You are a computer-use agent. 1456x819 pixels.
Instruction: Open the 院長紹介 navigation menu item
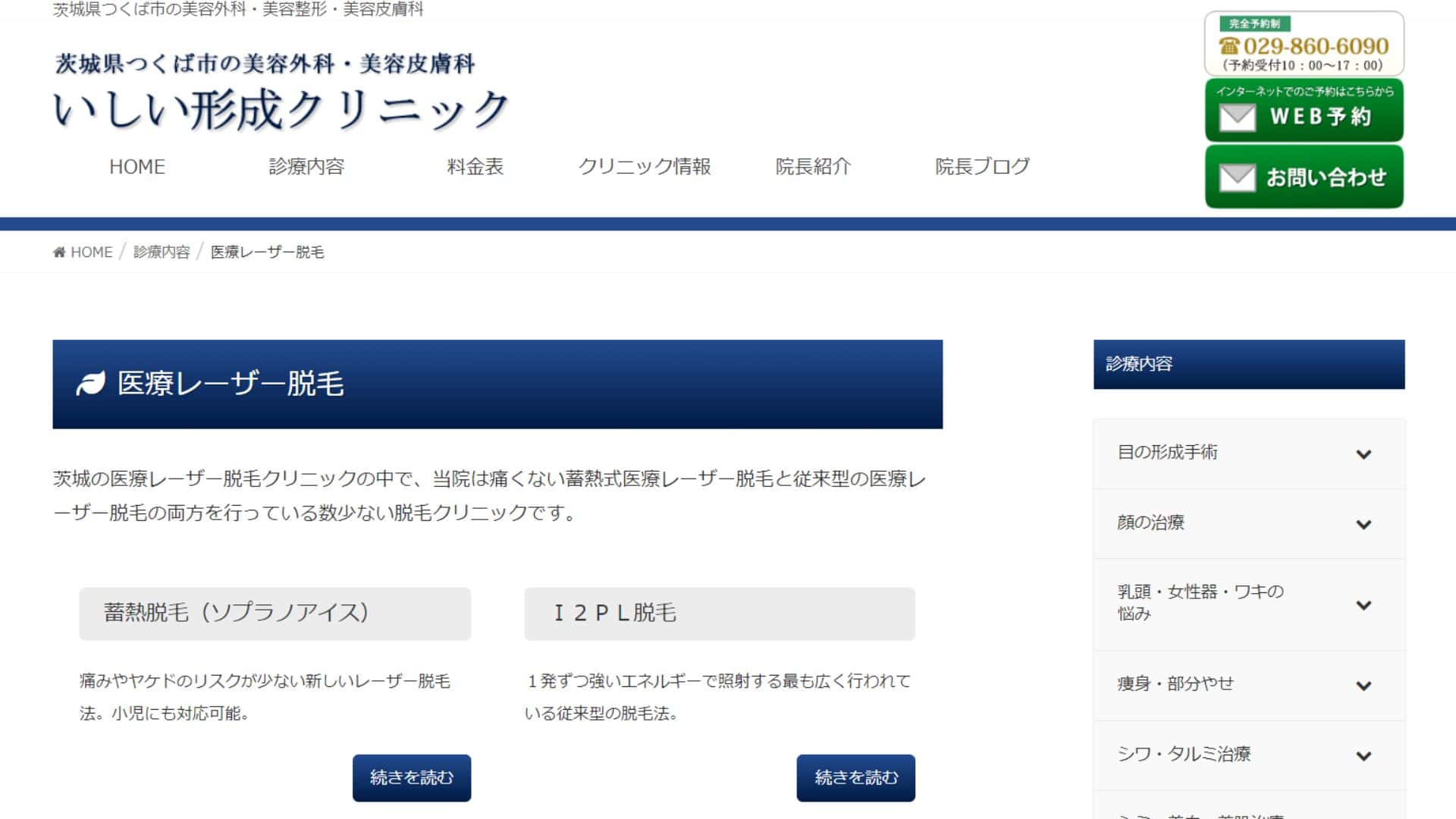pos(814,167)
